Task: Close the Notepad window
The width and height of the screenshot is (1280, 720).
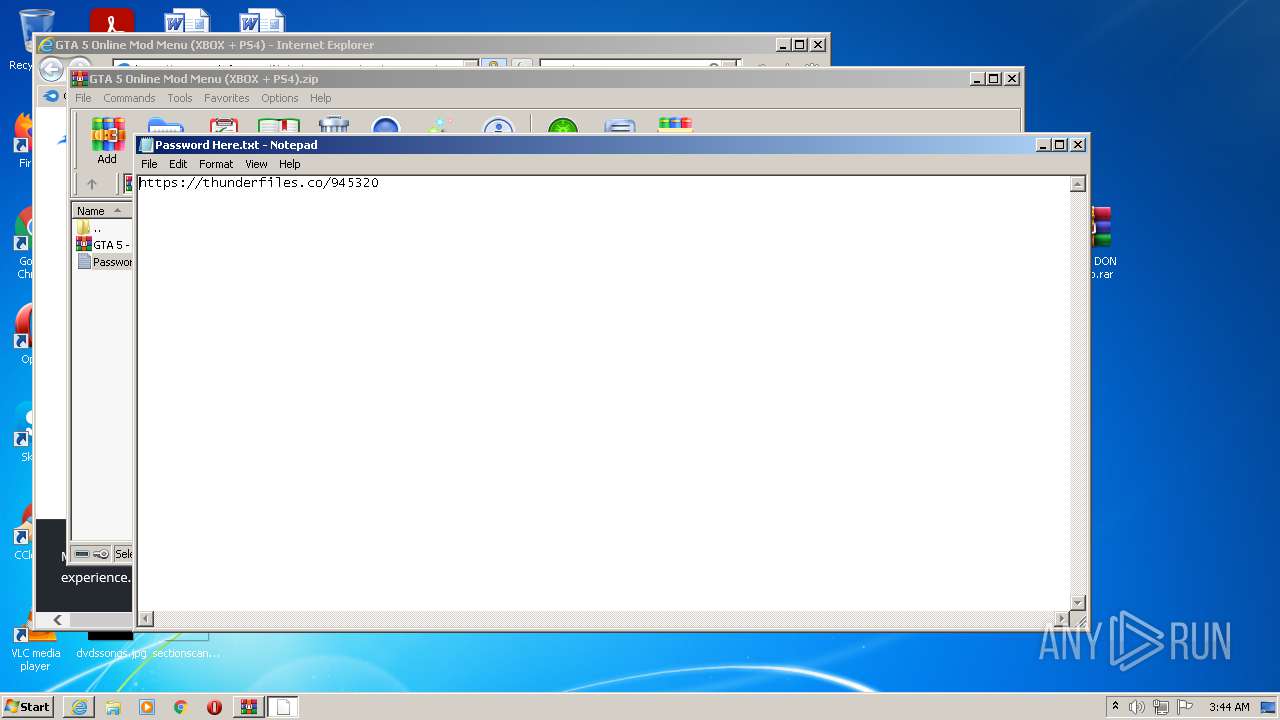Action: [x=1078, y=145]
